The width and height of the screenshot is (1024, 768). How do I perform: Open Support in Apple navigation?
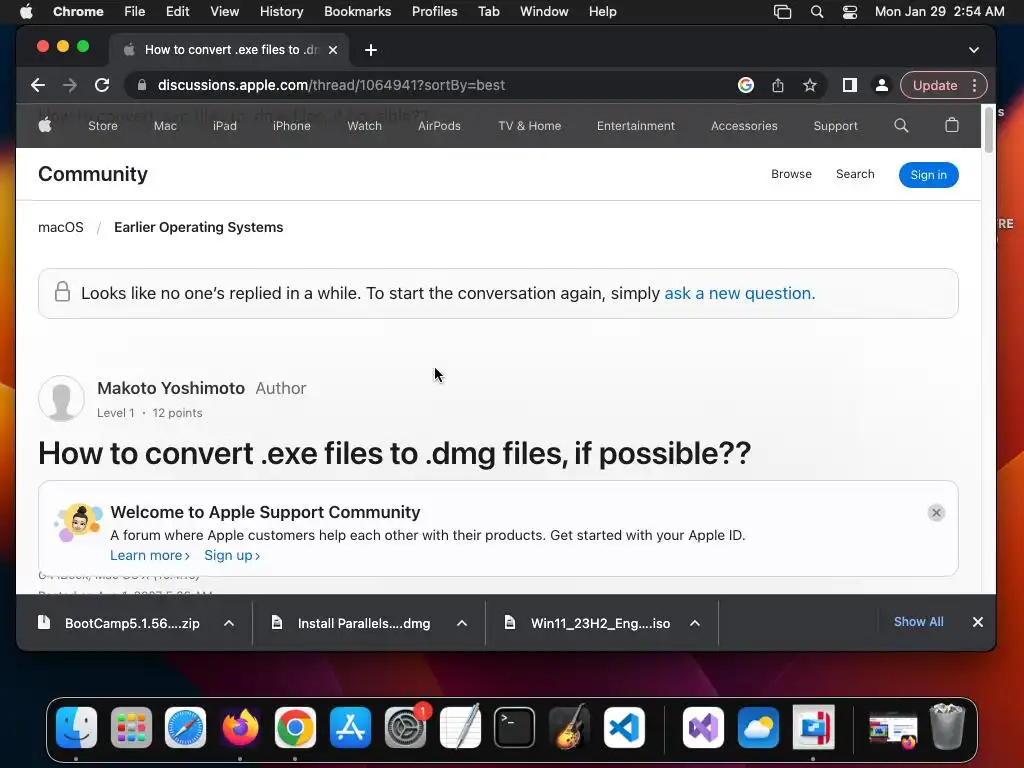coord(835,125)
